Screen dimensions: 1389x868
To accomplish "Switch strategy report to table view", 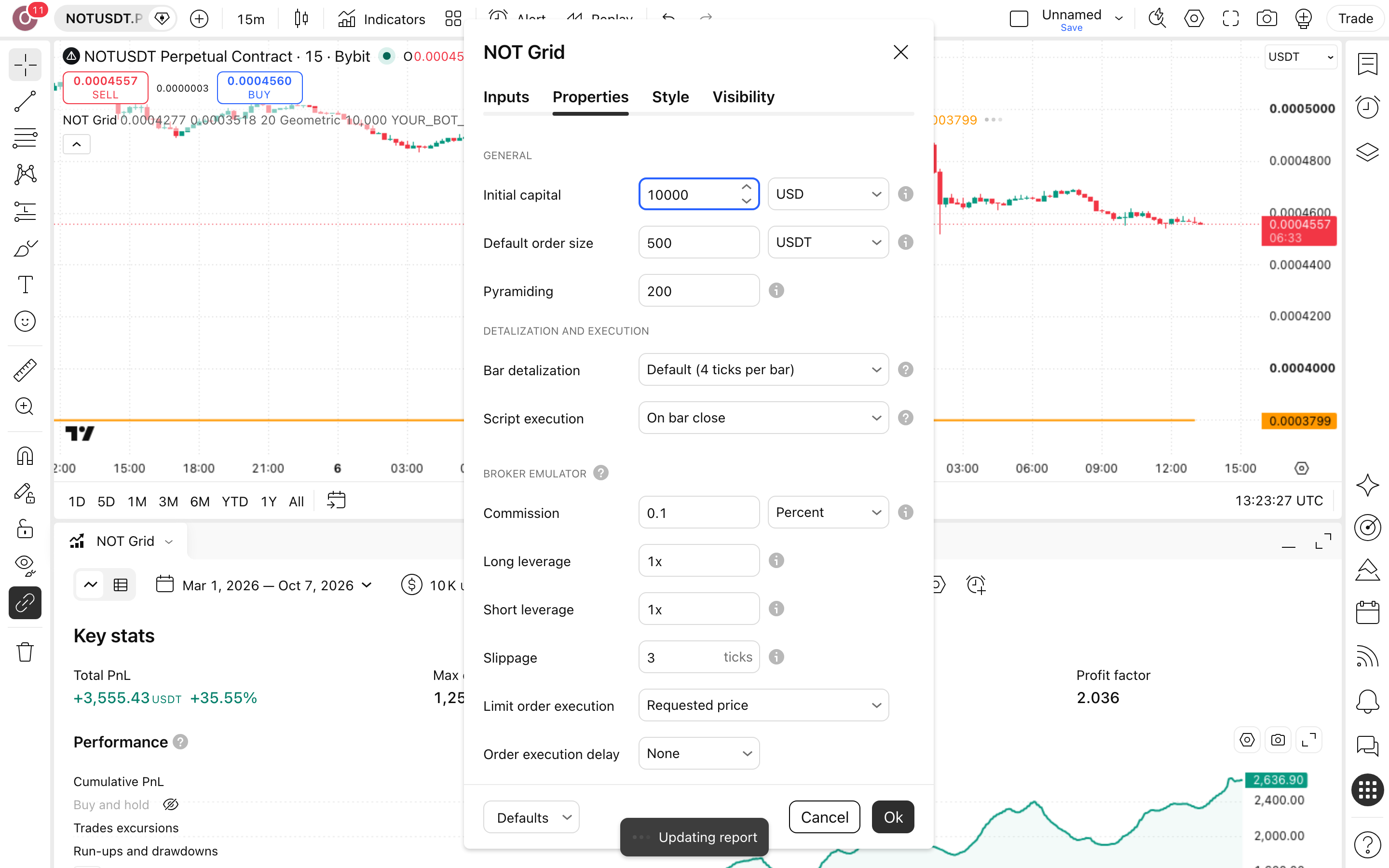I will 121,585.
